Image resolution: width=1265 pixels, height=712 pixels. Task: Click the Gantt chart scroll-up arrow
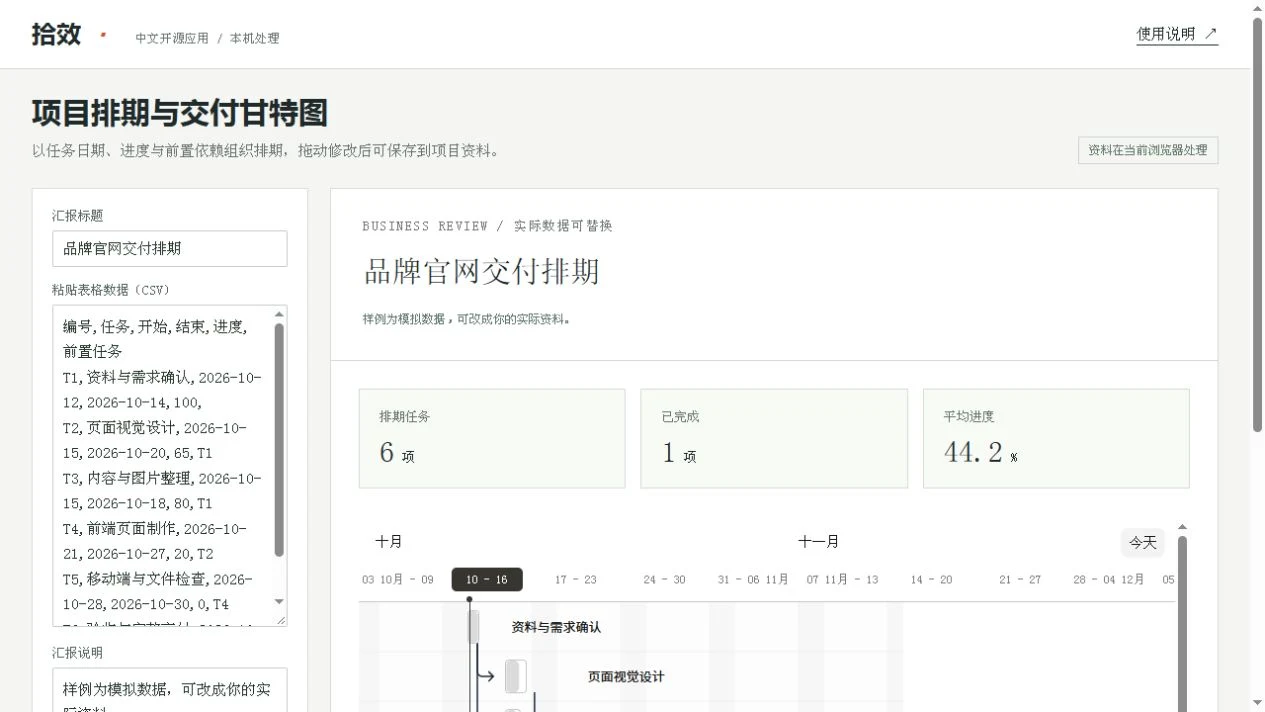pos(1182,527)
